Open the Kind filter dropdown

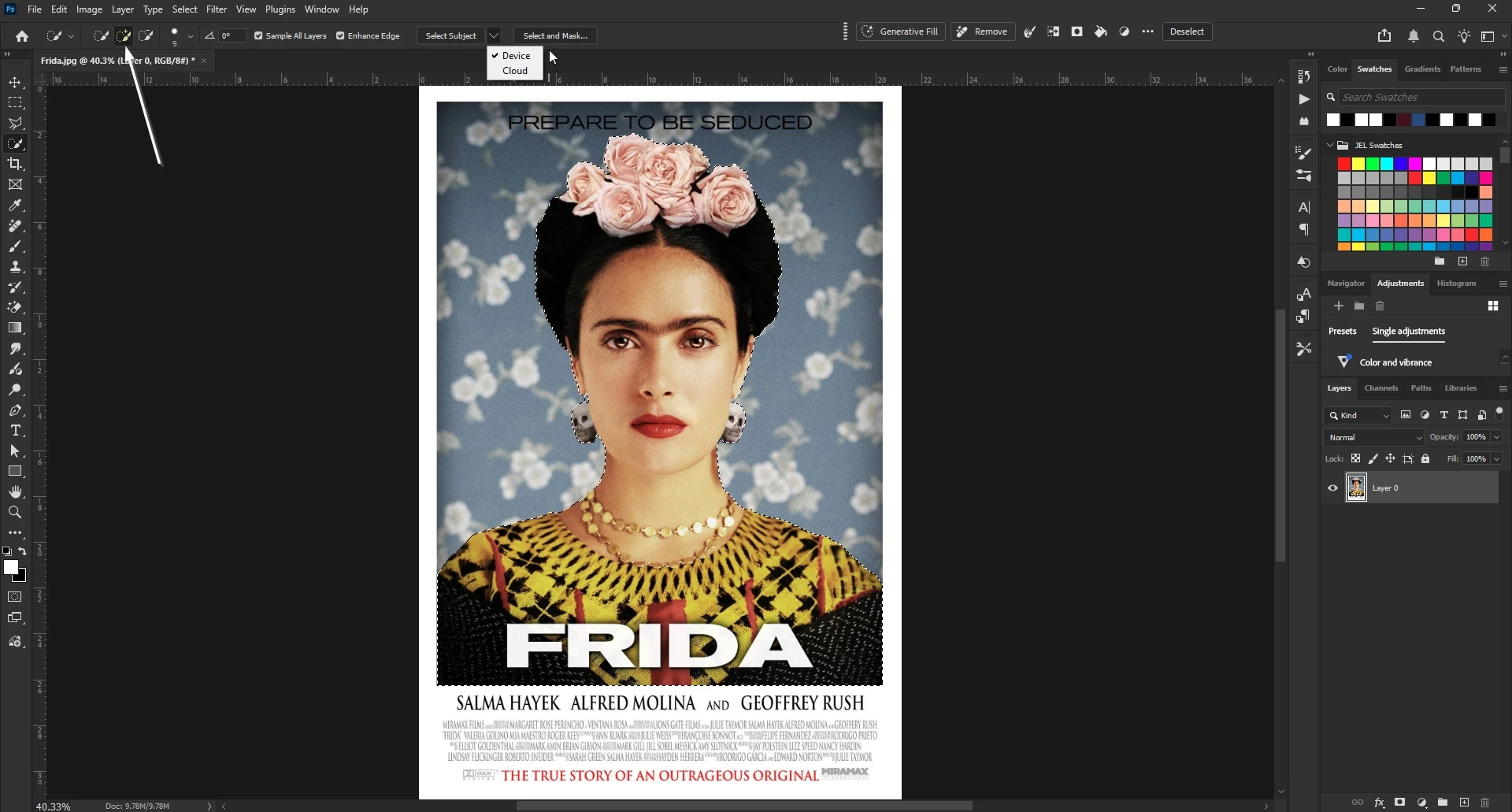pyautogui.click(x=1358, y=416)
